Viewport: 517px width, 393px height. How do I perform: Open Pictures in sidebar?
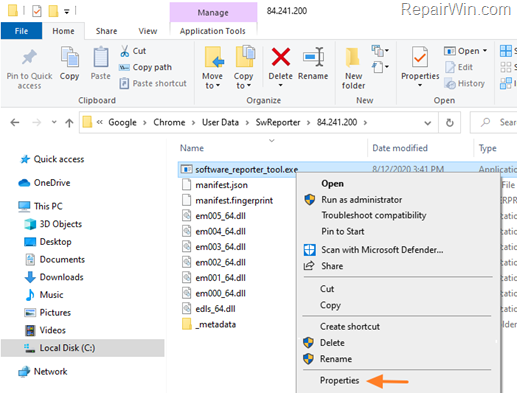point(48,312)
